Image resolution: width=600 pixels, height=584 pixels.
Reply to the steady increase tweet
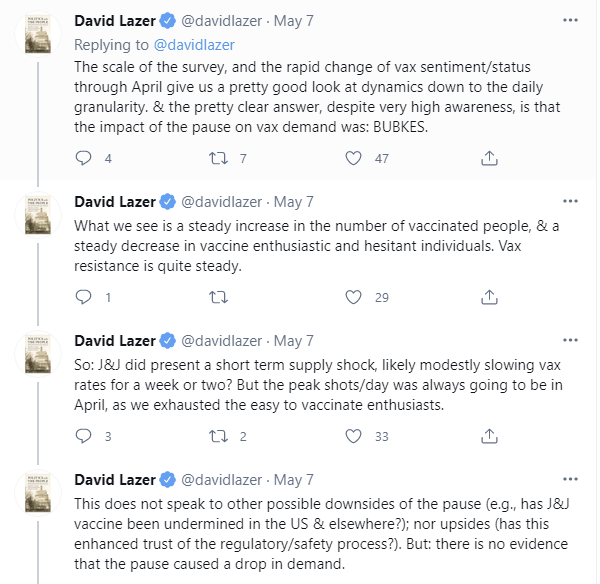(84, 297)
